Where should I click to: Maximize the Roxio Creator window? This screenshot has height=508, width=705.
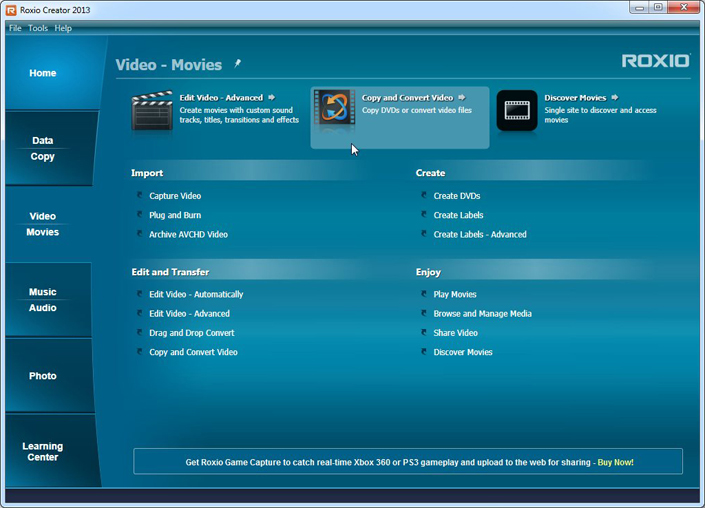pyautogui.click(x=658, y=8)
